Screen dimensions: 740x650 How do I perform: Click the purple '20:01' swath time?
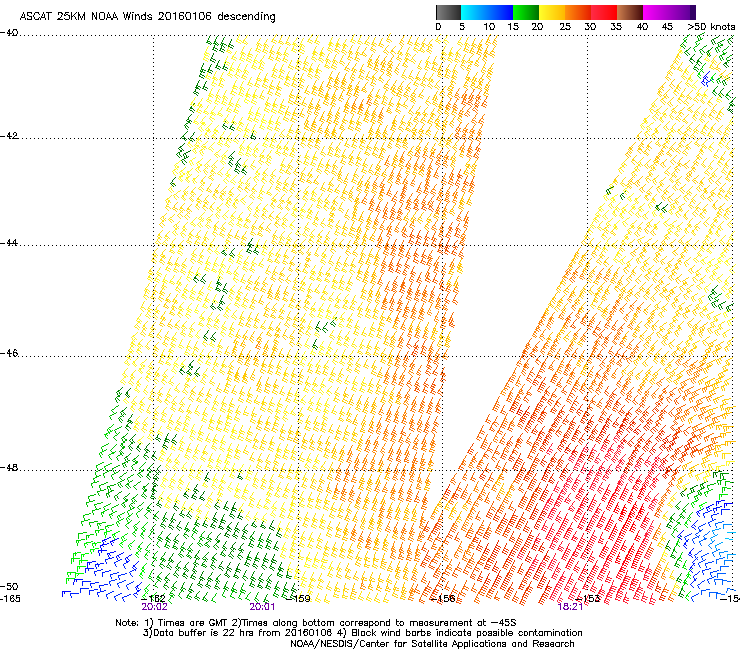(x=262, y=607)
